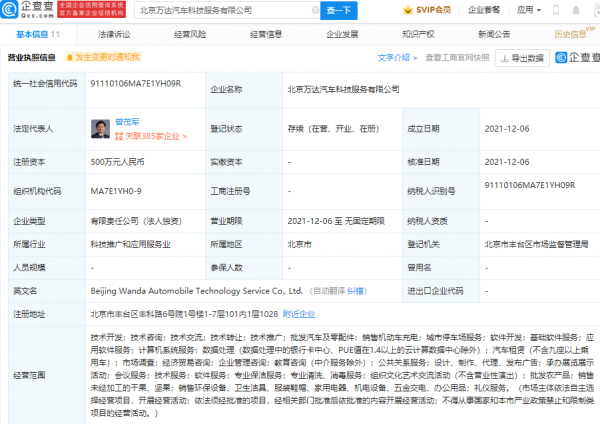
Task: Click the red 全国企业信用查询系统 badge
Action: (x=91, y=10)
